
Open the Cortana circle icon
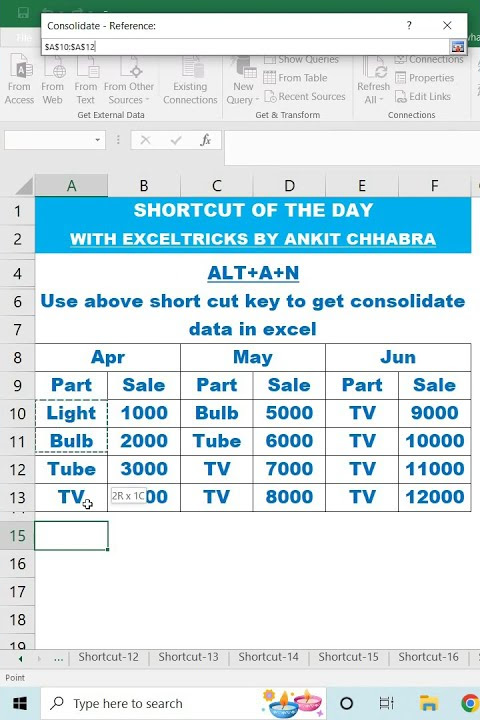click(347, 703)
